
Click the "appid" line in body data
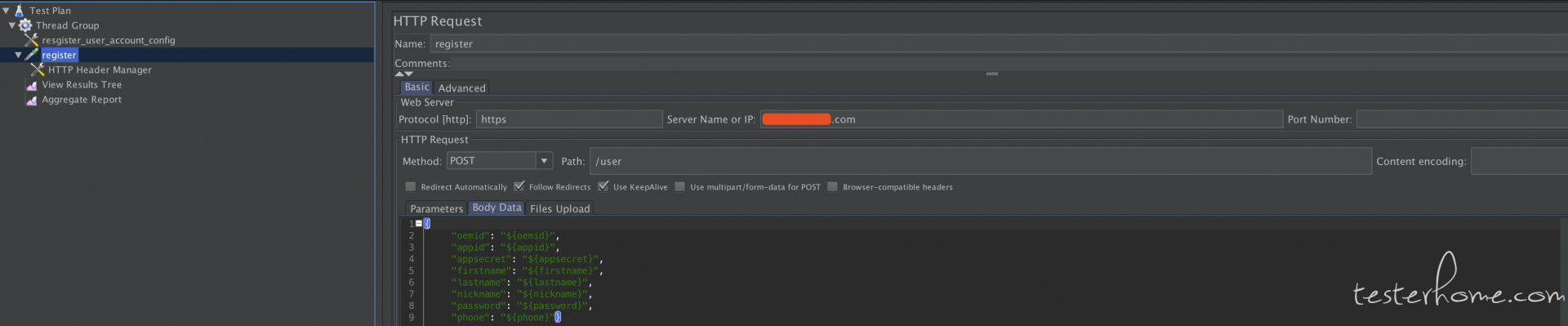[506, 248]
